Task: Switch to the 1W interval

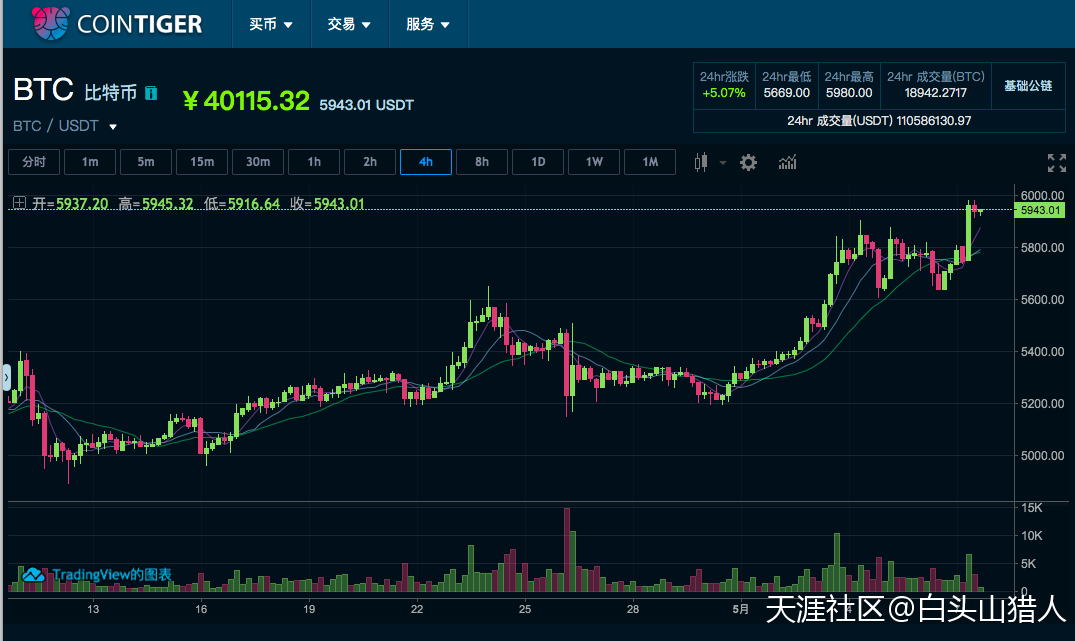Action: point(594,161)
